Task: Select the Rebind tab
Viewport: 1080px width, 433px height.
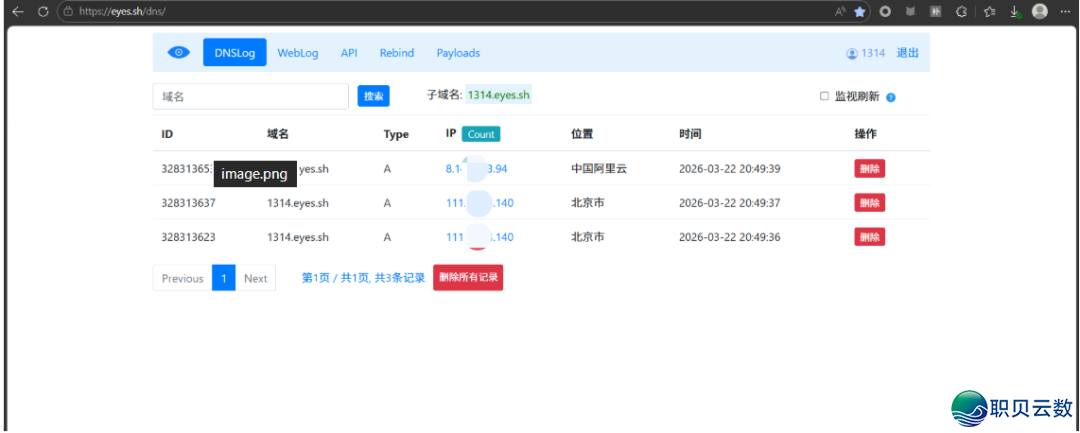Action: 396,53
